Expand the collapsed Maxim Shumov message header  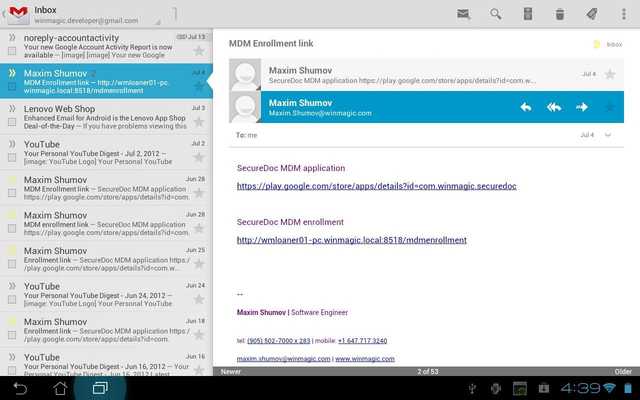(x=426, y=74)
